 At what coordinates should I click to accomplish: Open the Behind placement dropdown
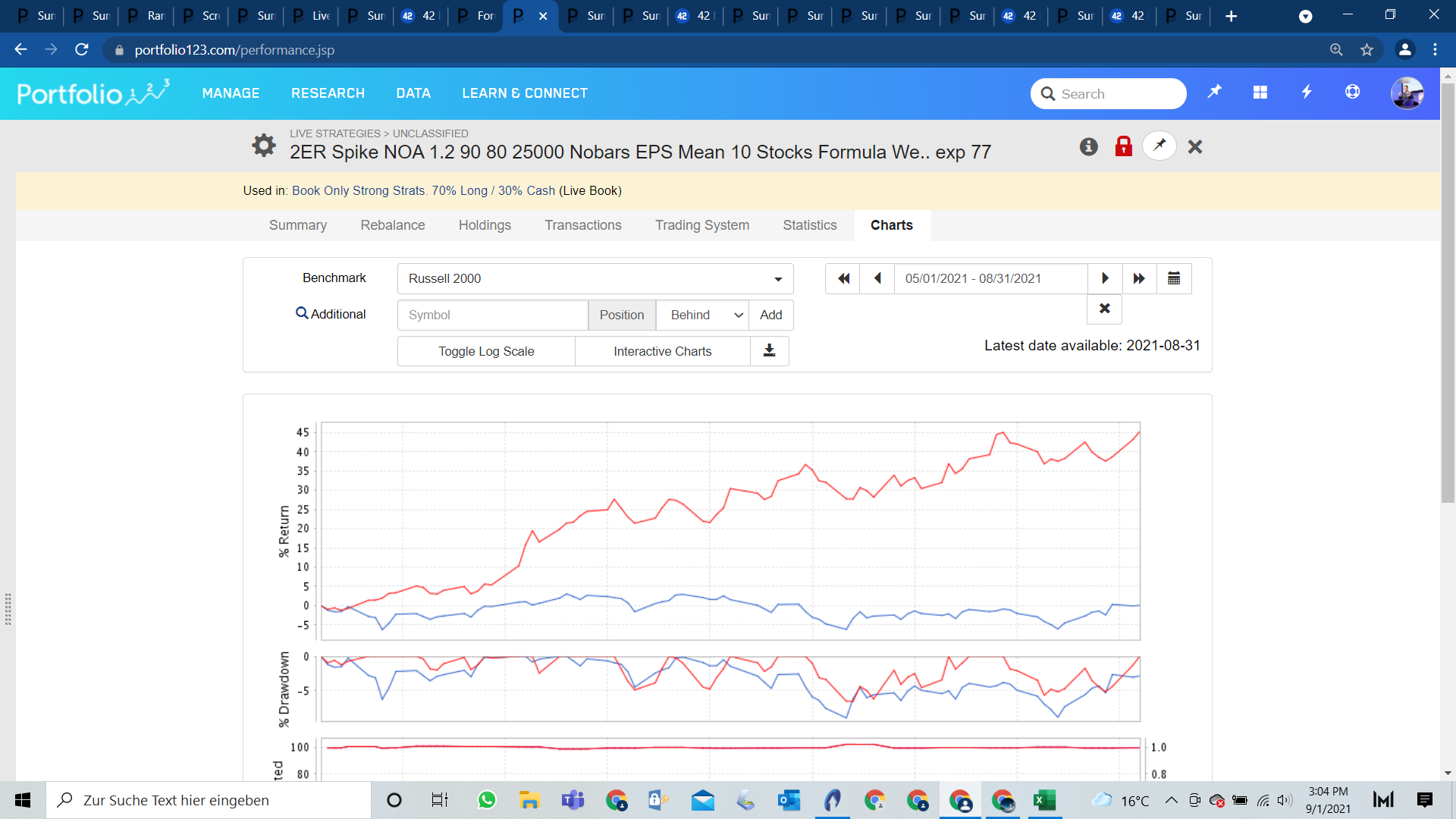tap(703, 315)
